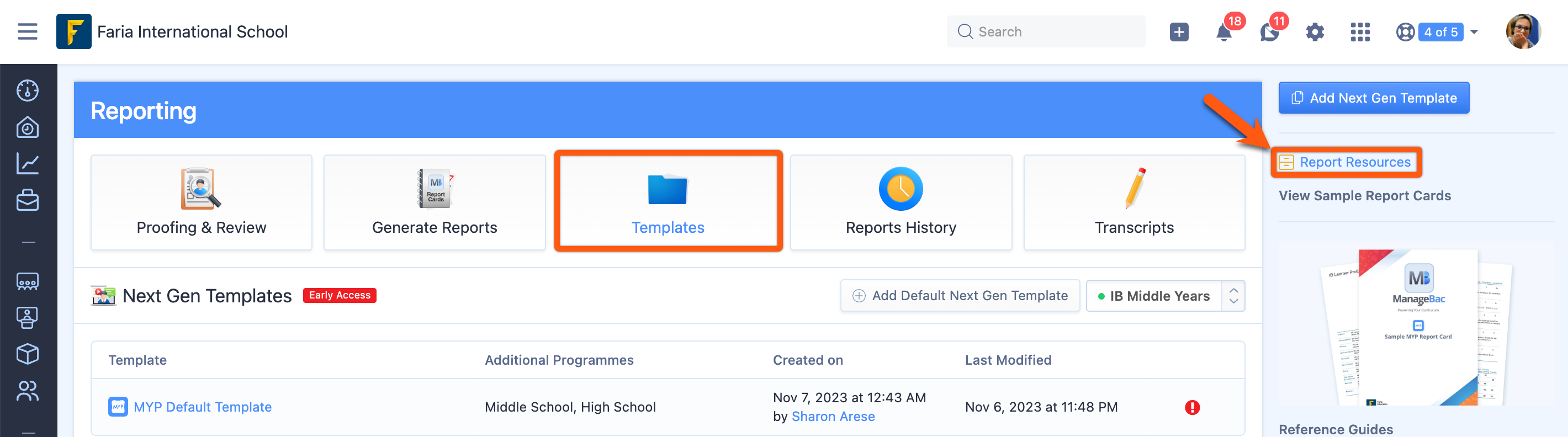This screenshot has height=437, width=1568.
Task: Click the red warning alert icon
Action: [1192, 407]
